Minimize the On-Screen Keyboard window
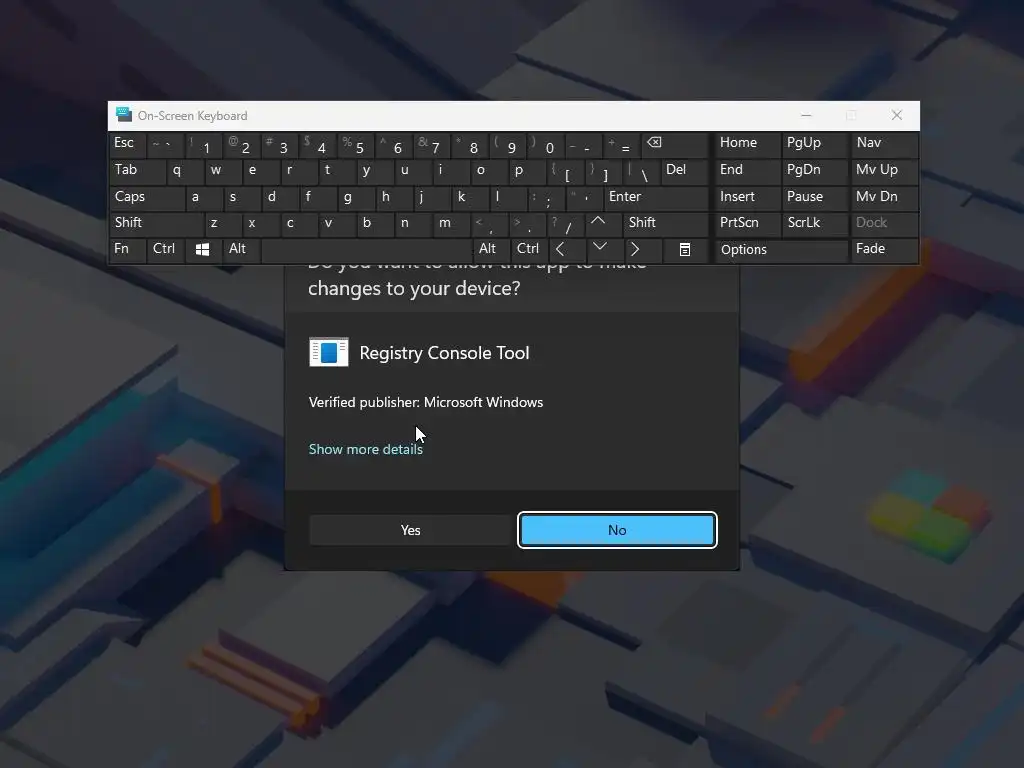Viewport: 1024px width, 768px height. pos(807,116)
